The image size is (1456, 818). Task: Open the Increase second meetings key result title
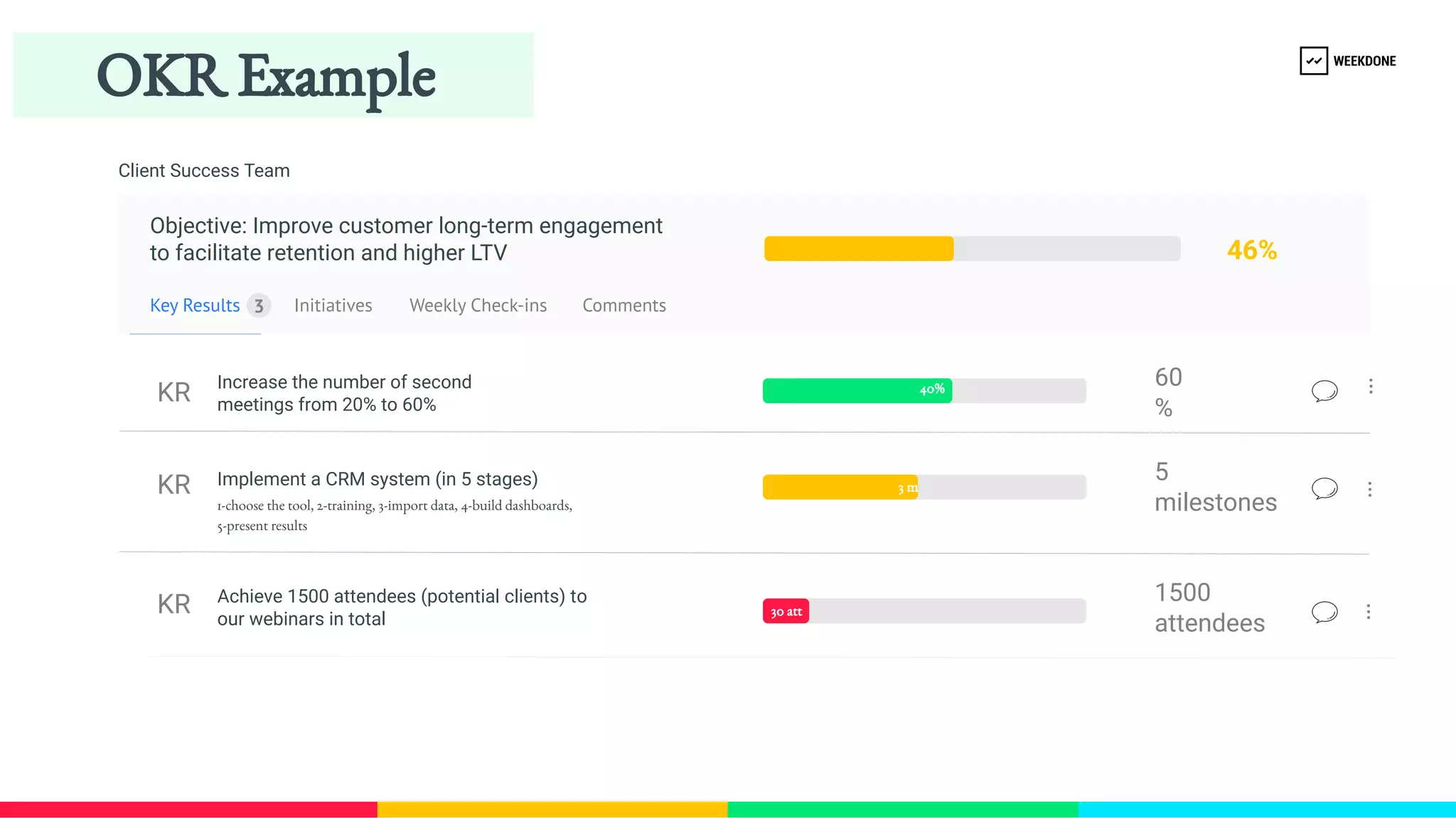[x=344, y=393]
